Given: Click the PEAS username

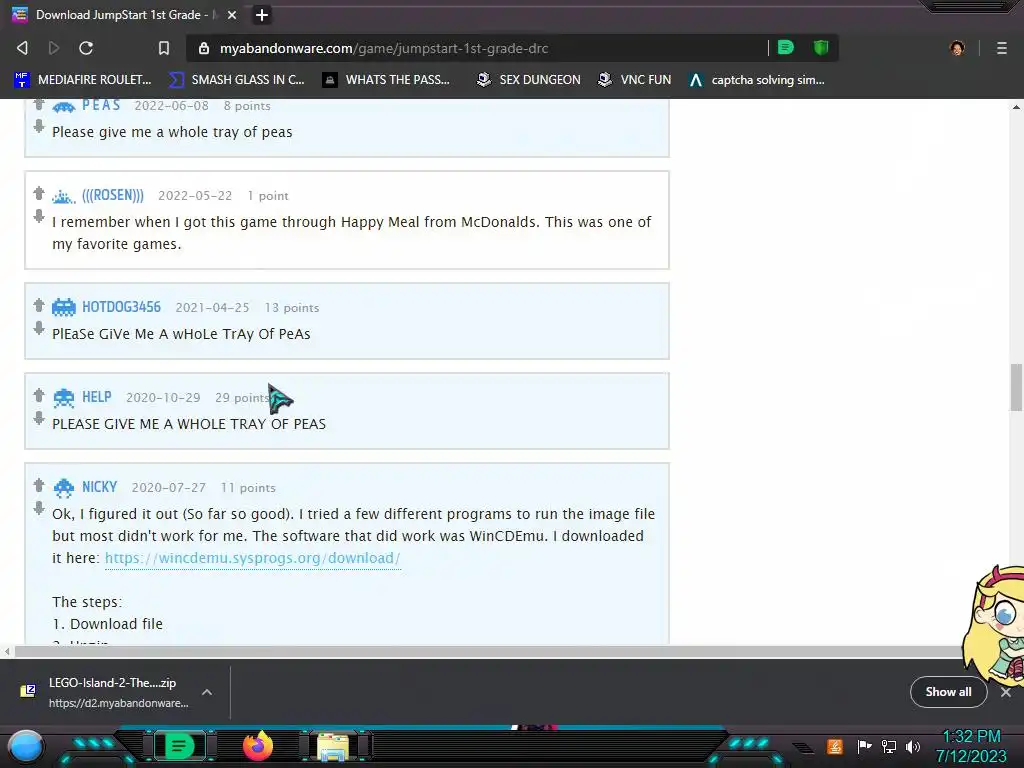Looking at the screenshot, I should coord(101,105).
